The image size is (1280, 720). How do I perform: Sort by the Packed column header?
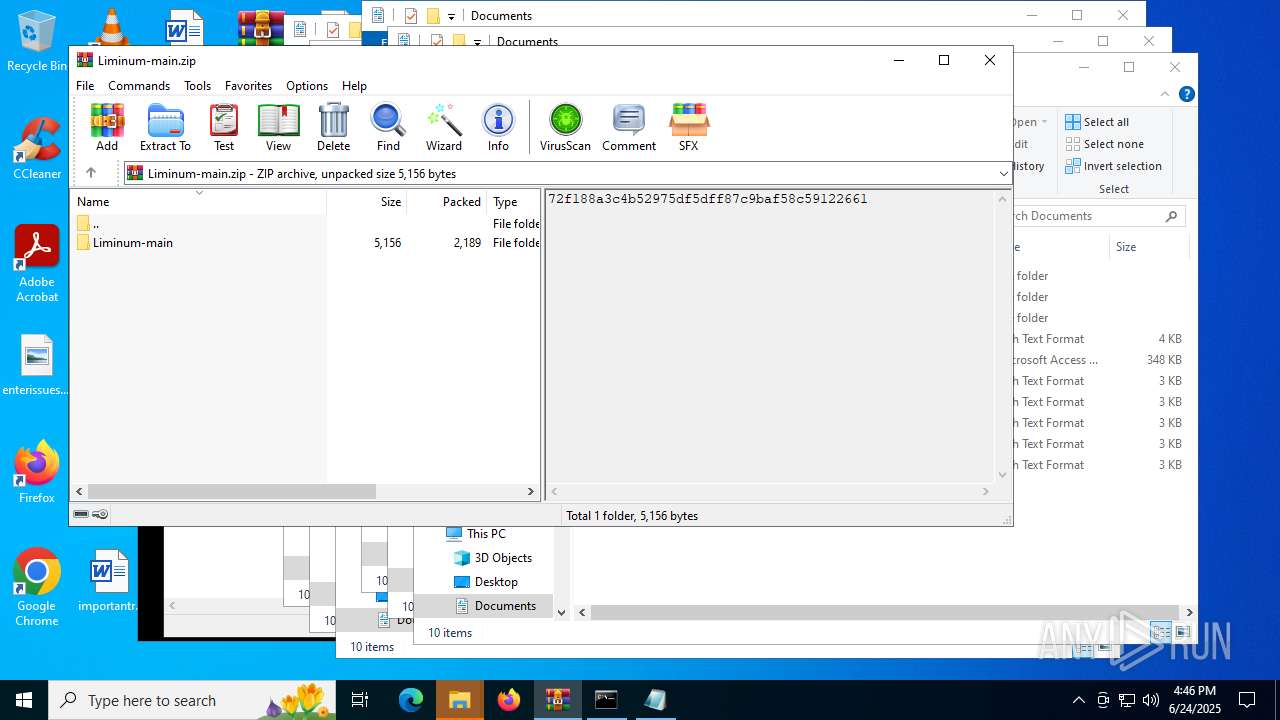tap(447, 201)
